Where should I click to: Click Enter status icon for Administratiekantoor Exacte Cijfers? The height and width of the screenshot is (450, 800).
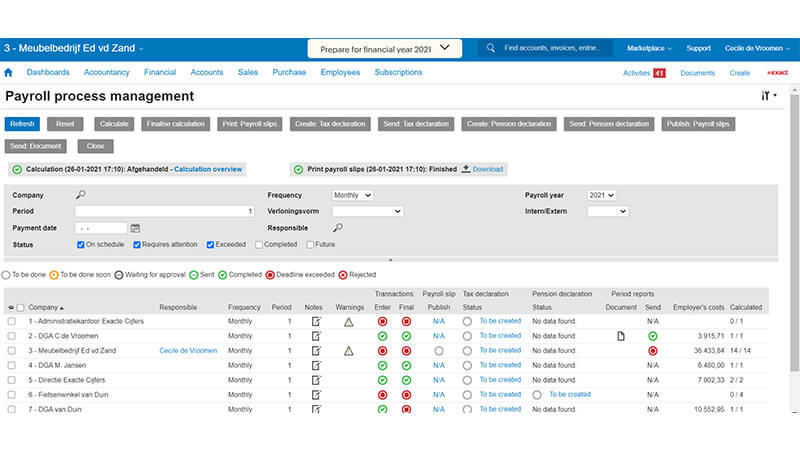[x=382, y=321]
